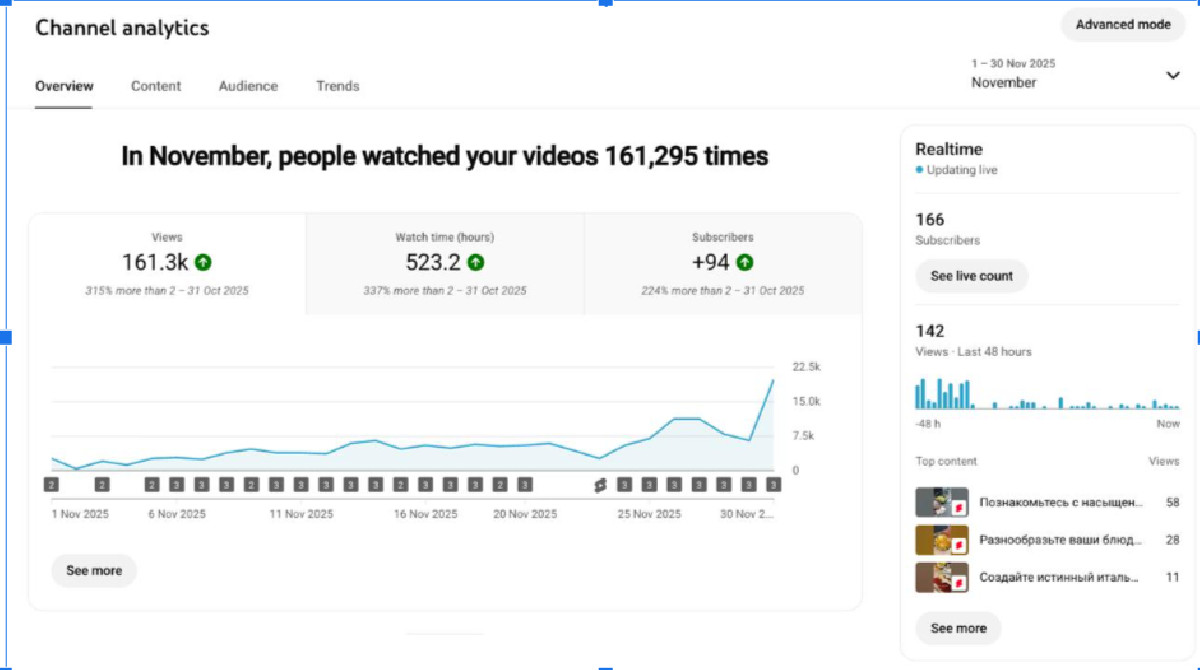Screen dimensions: 1200x670
Task: Click the green up-arrow icon beside Views
Action: [x=203, y=263]
